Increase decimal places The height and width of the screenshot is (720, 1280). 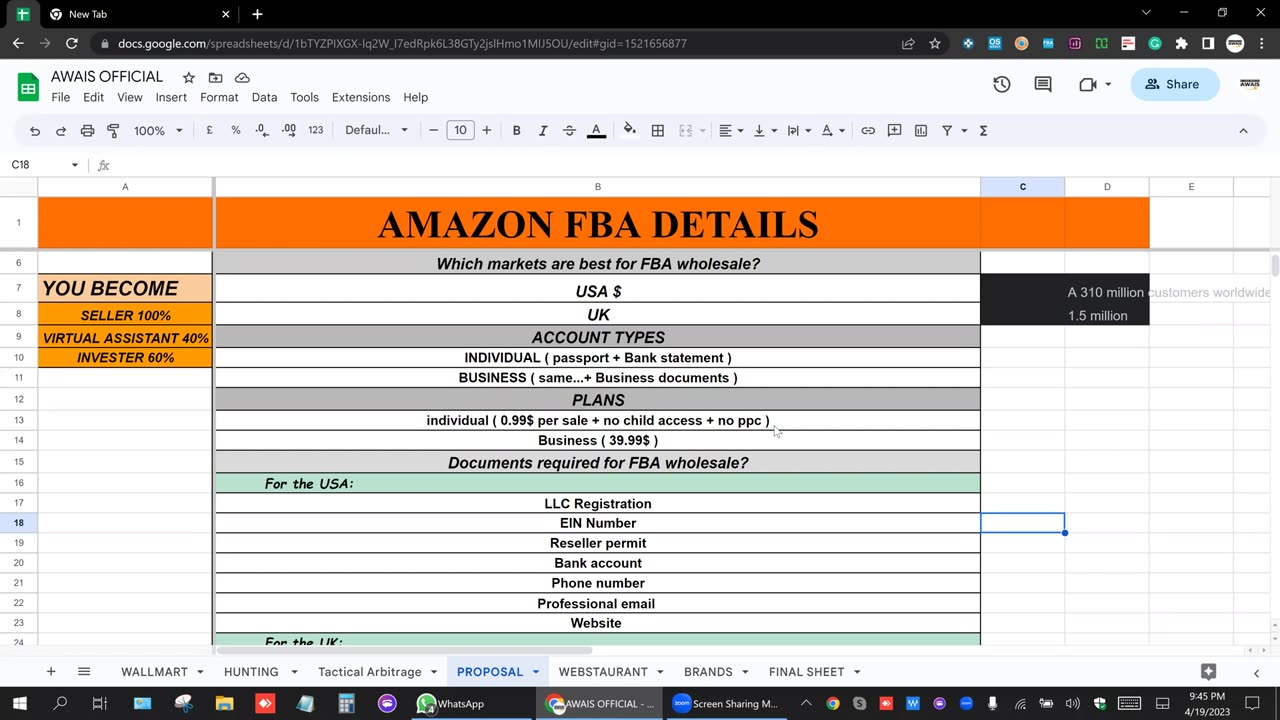(x=289, y=130)
